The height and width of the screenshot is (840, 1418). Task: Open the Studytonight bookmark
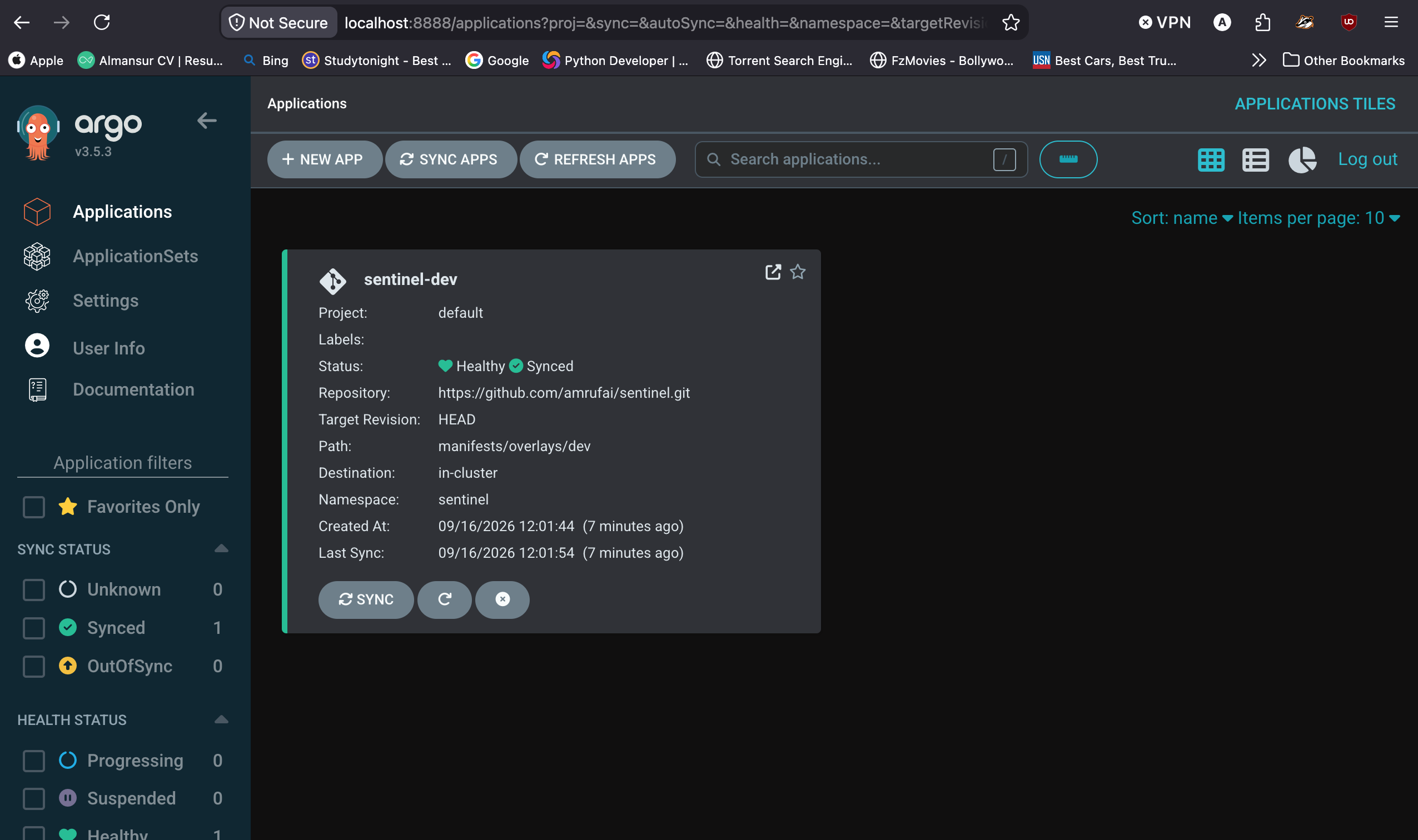(x=376, y=61)
